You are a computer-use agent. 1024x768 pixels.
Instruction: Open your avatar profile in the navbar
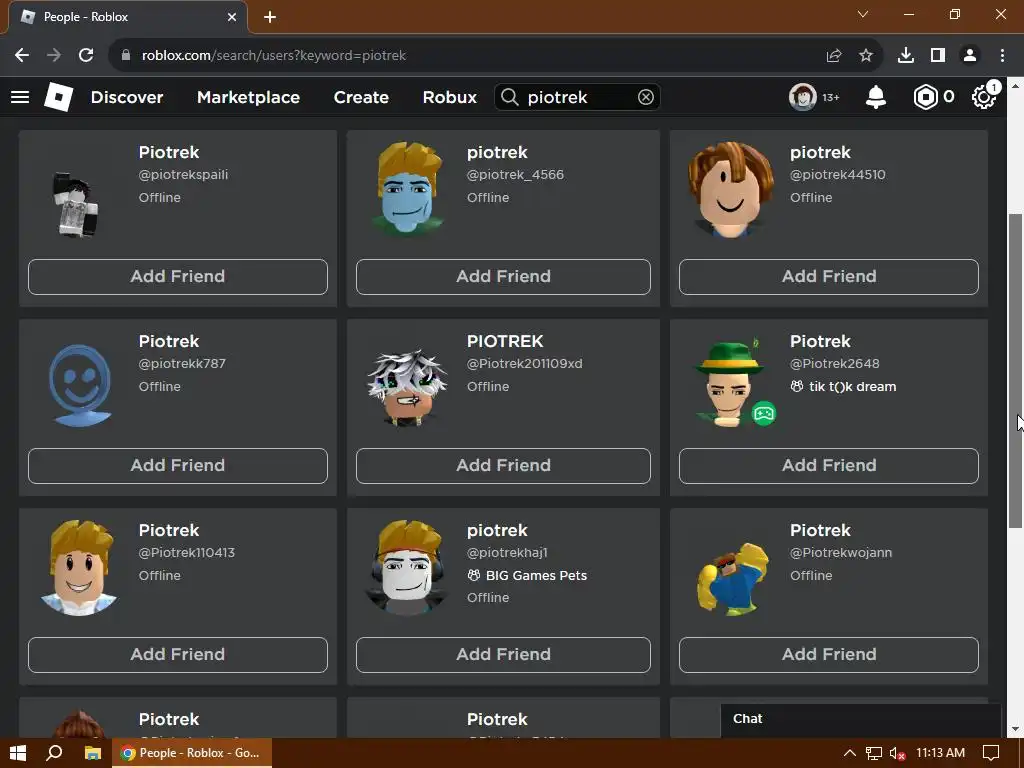(x=802, y=97)
